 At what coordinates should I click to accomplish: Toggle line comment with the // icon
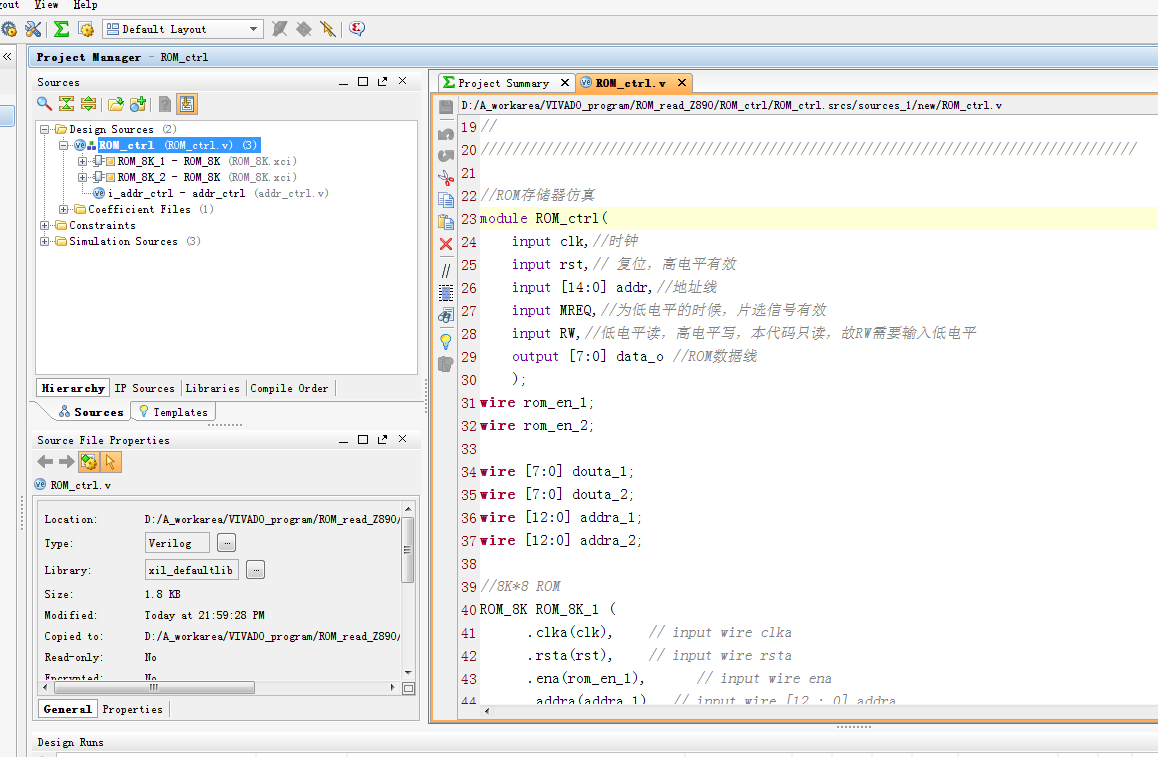pyautogui.click(x=446, y=270)
